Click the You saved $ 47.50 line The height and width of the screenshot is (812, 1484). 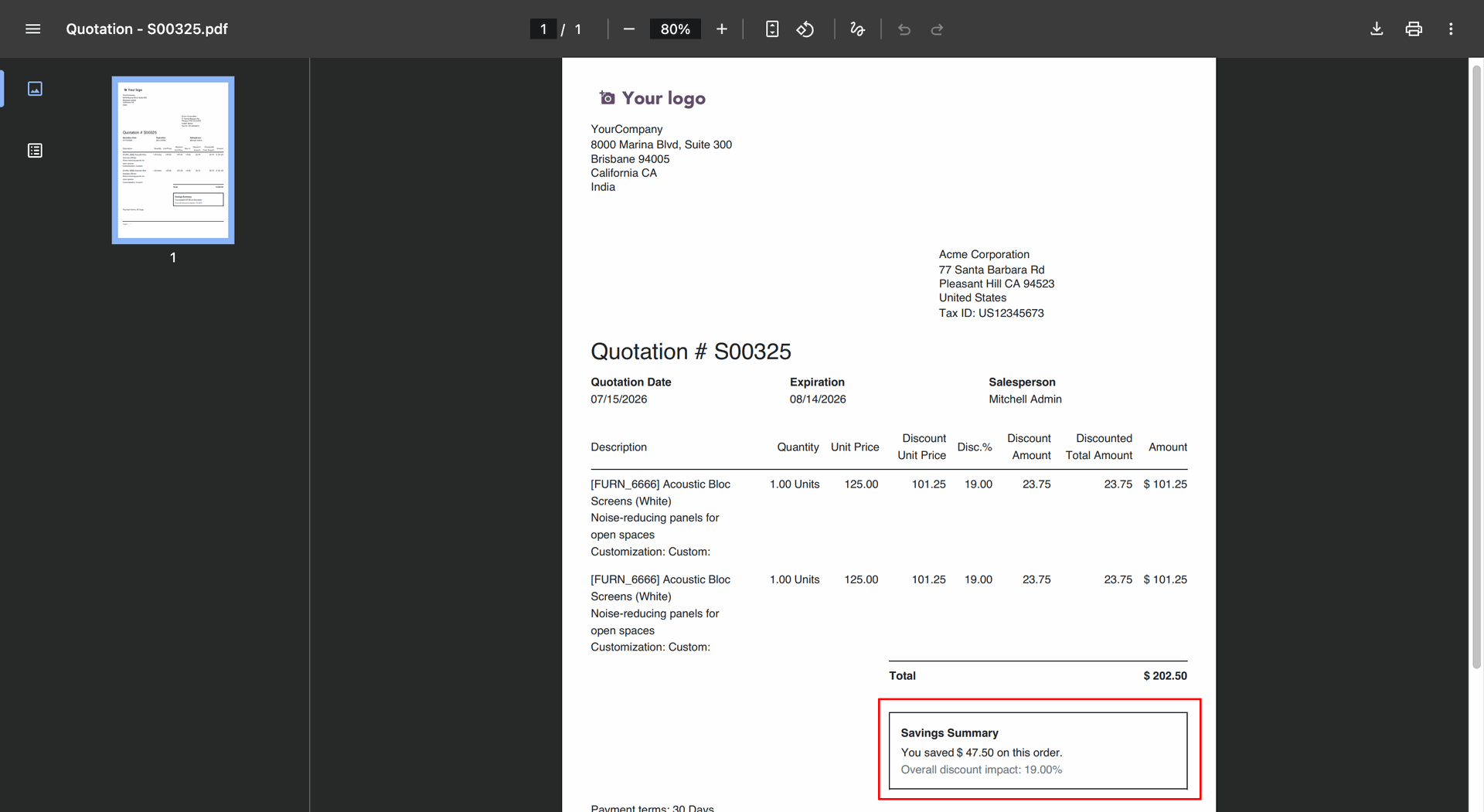click(x=982, y=753)
